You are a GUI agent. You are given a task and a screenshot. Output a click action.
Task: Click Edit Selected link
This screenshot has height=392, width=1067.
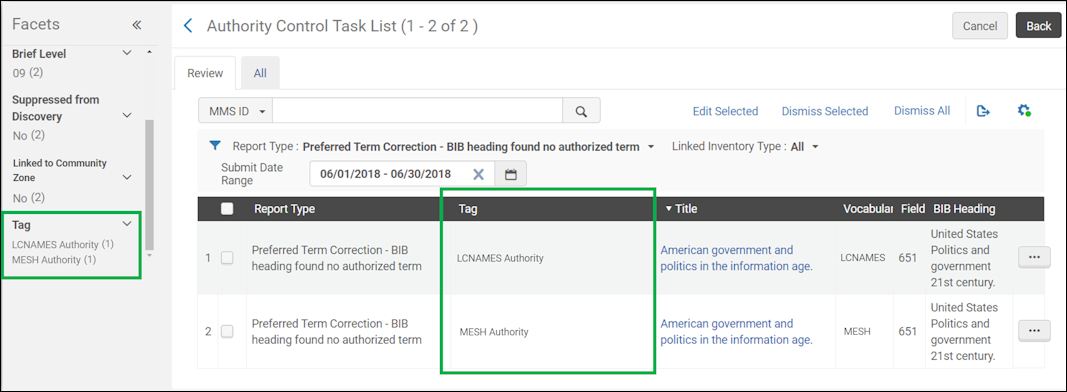pos(725,111)
